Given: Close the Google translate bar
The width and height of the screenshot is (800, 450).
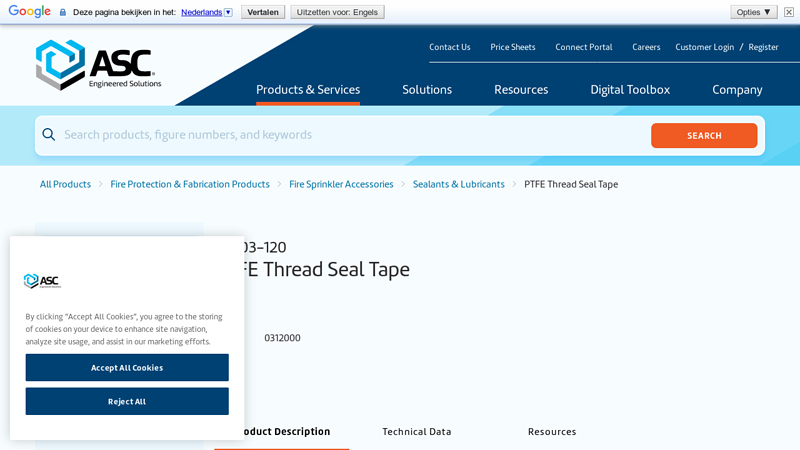Looking at the screenshot, I should click(x=789, y=12).
